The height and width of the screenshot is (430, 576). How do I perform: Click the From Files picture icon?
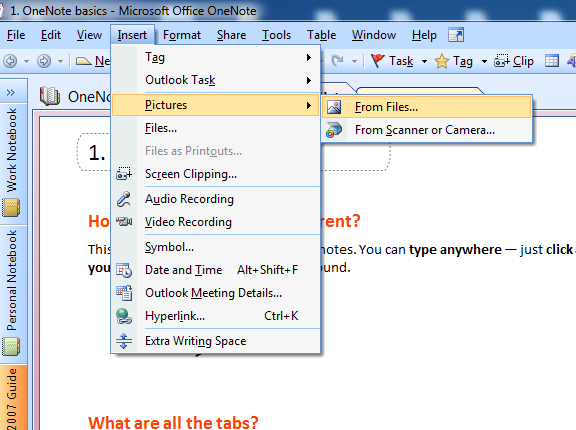point(334,107)
